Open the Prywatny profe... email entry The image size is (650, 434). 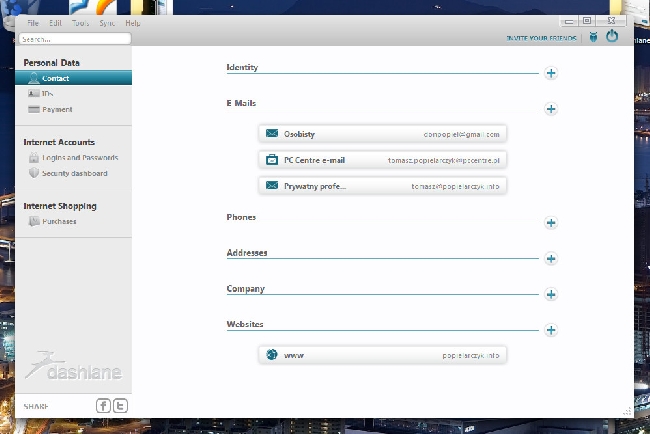pos(382,185)
